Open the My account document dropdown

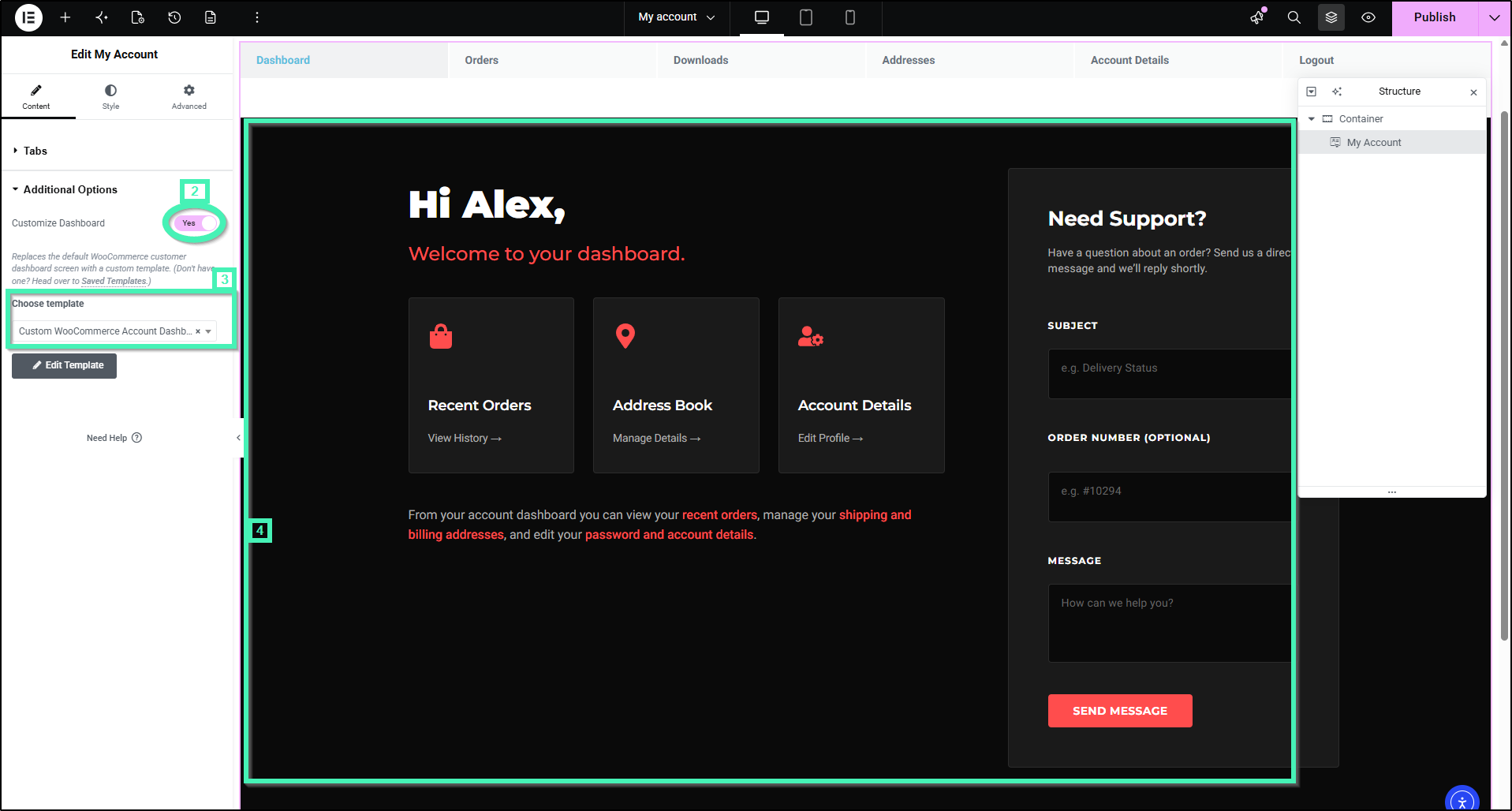[677, 17]
